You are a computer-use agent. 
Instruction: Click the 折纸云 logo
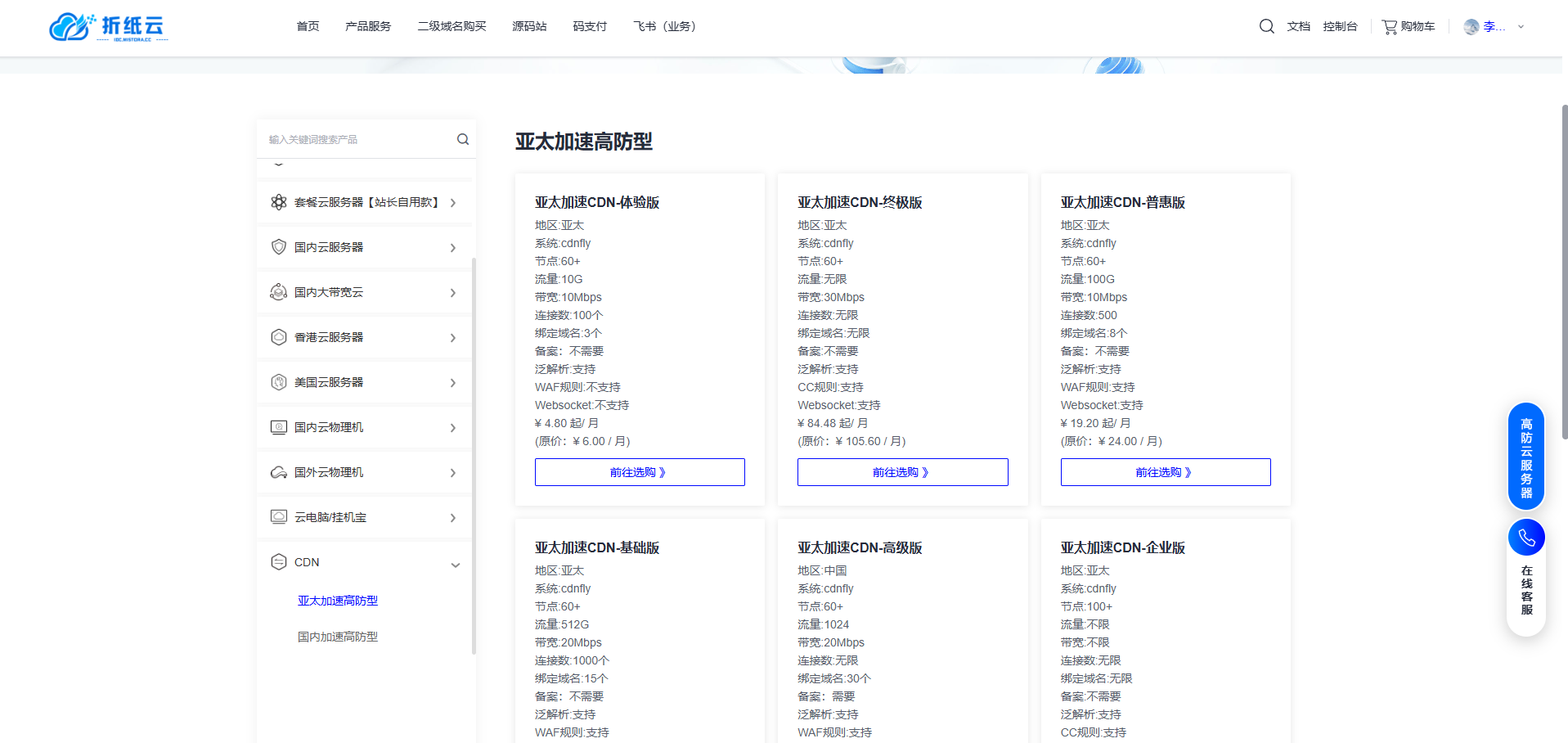coord(109,27)
